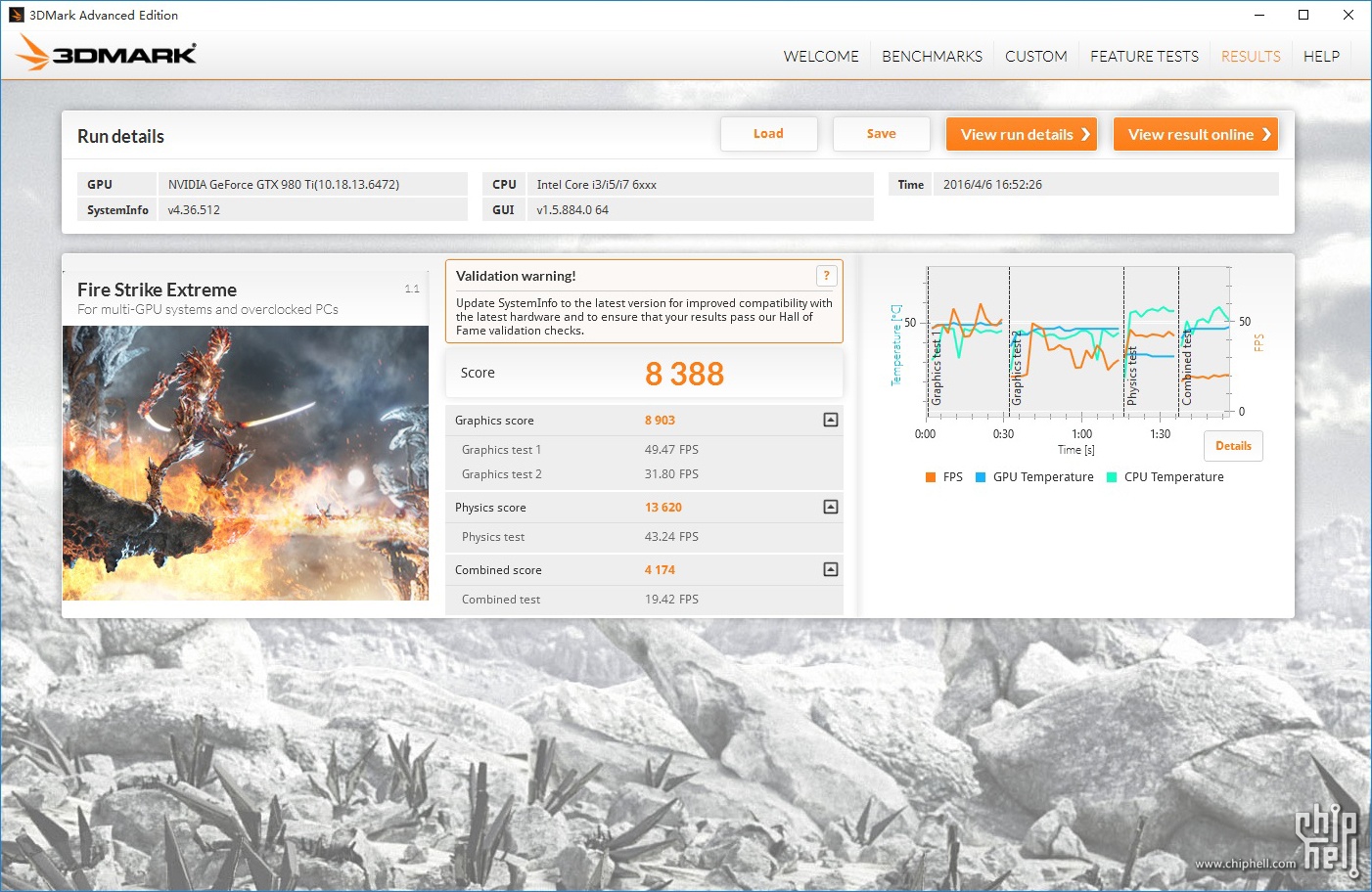Open the HELP tab
The height and width of the screenshot is (892, 1372).
coord(1321,57)
